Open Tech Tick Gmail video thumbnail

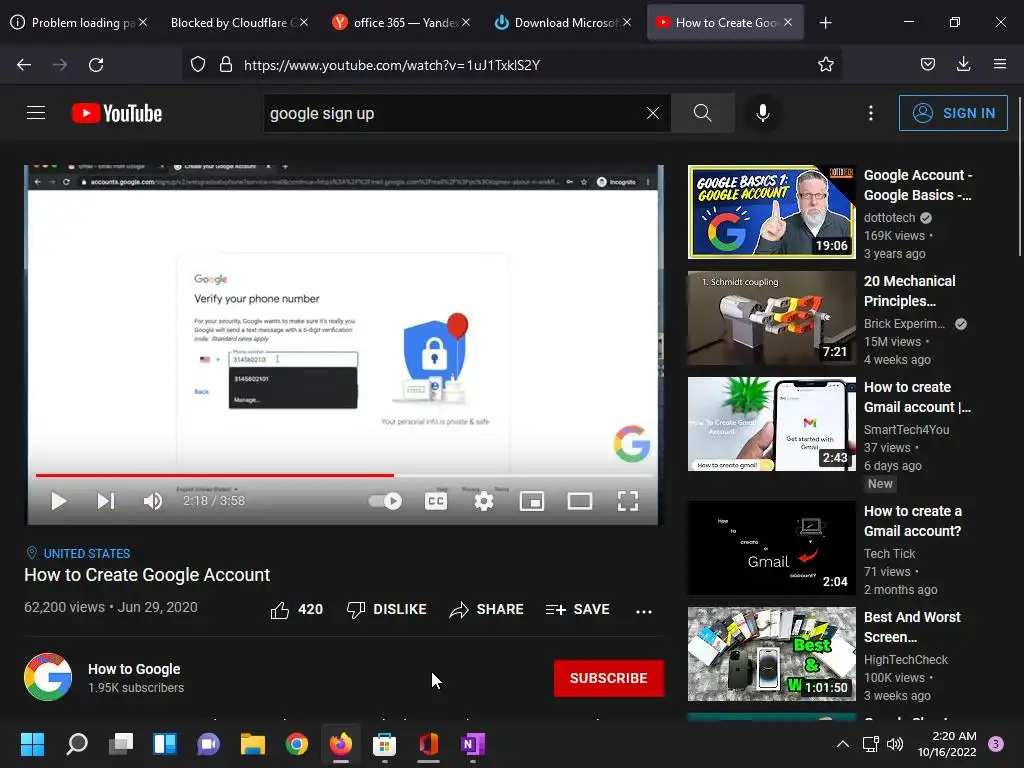(x=771, y=547)
